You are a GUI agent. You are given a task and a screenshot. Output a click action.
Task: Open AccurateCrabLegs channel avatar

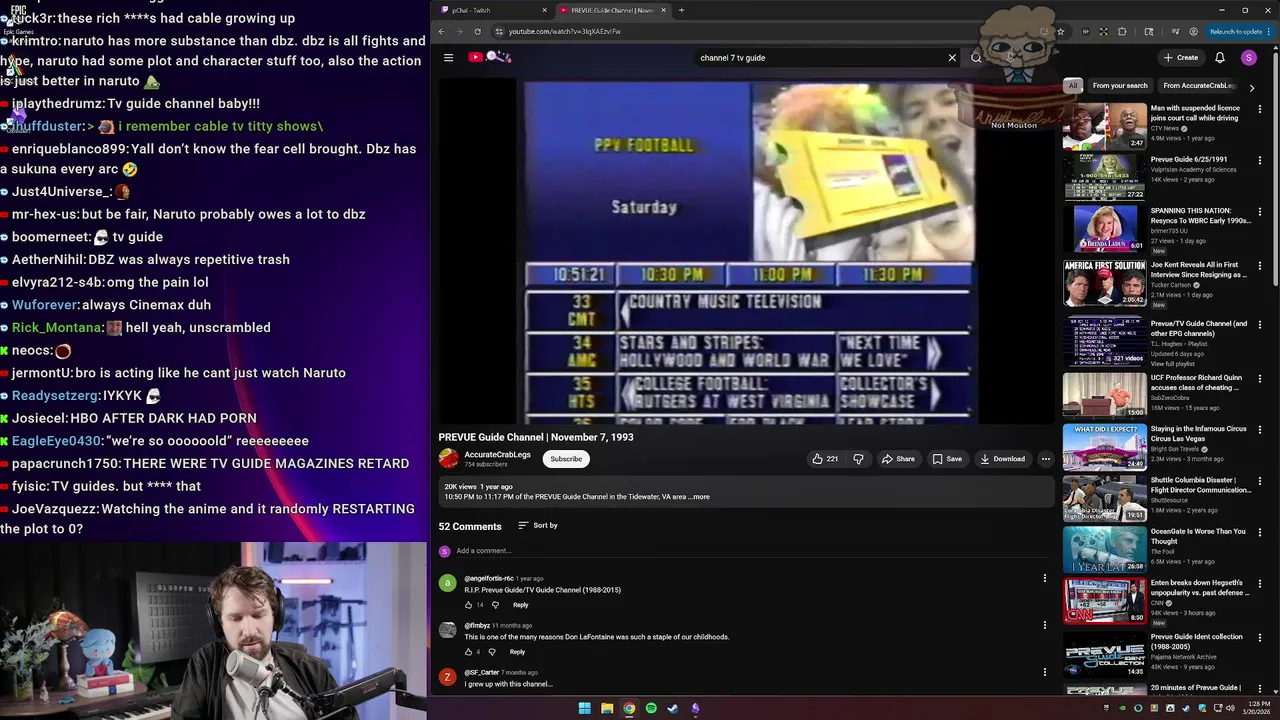coord(448,458)
